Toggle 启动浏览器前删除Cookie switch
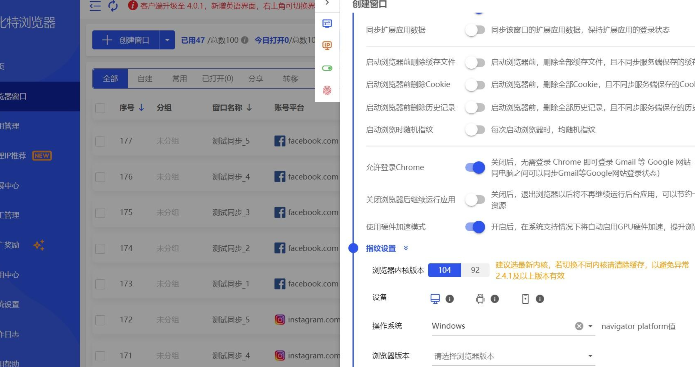Image resolution: width=695 pixels, height=367 pixels. click(x=475, y=84)
